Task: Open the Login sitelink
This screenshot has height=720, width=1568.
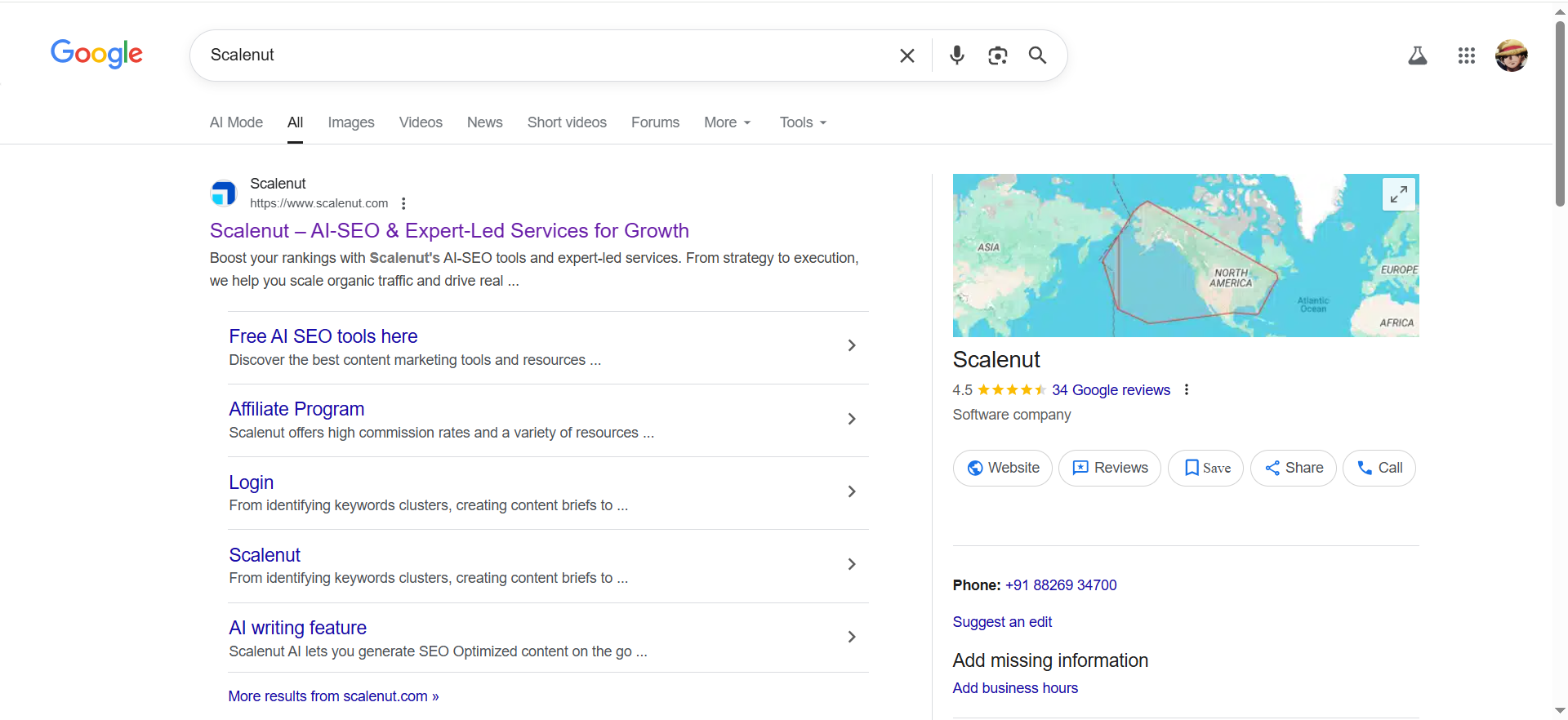Action: point(252,482)
